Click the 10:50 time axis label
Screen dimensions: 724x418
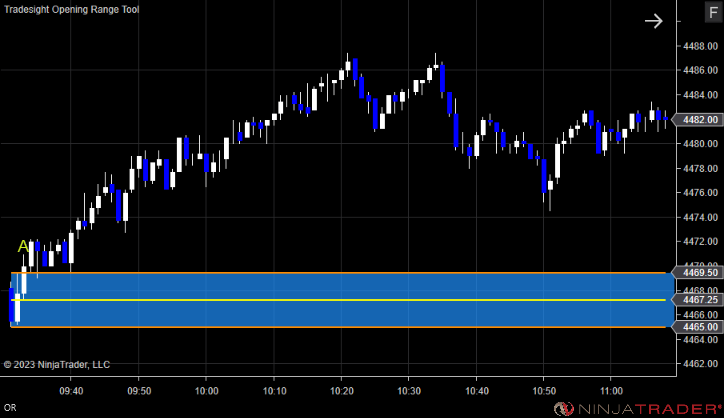544,391
